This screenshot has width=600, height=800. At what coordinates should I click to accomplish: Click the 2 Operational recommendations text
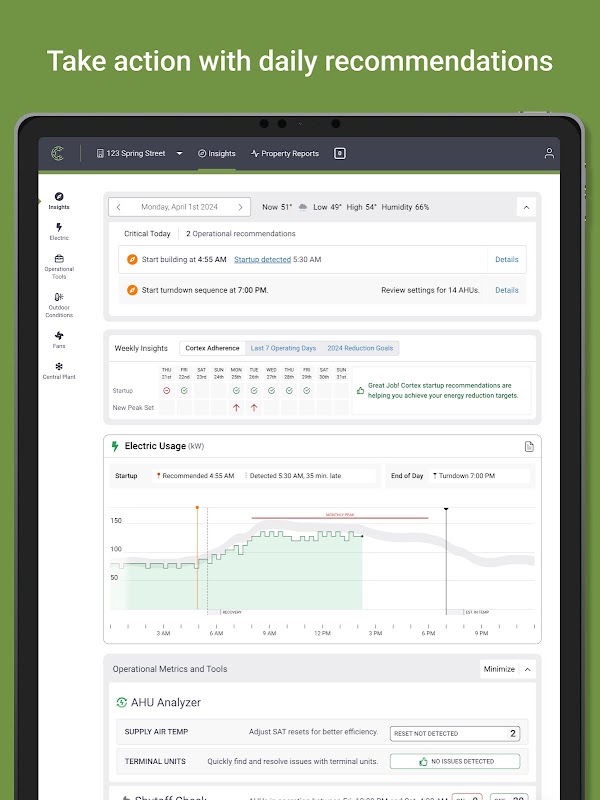click(x=240, y=234)
